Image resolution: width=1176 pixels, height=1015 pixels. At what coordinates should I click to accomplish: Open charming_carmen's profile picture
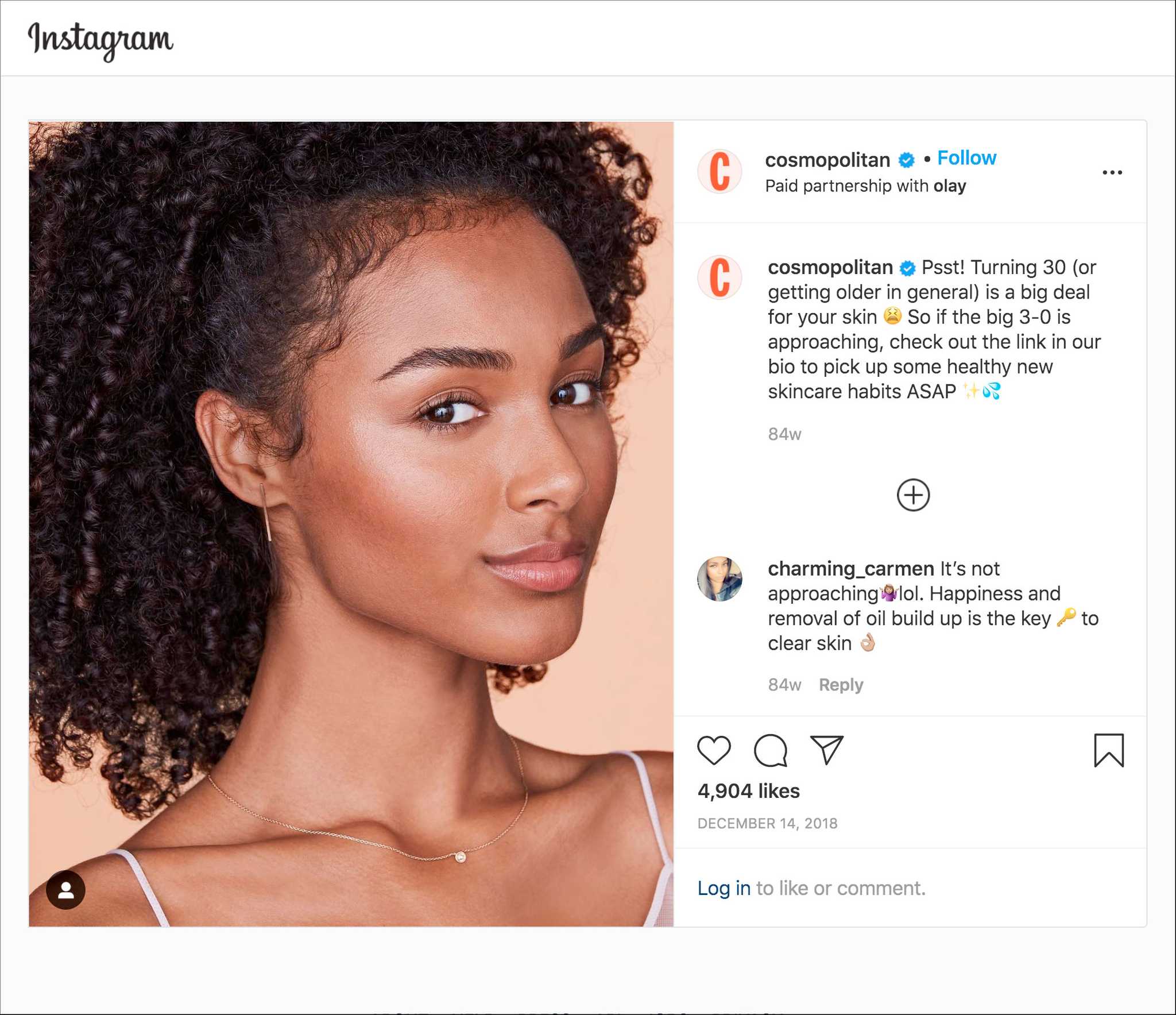[719, 579]
